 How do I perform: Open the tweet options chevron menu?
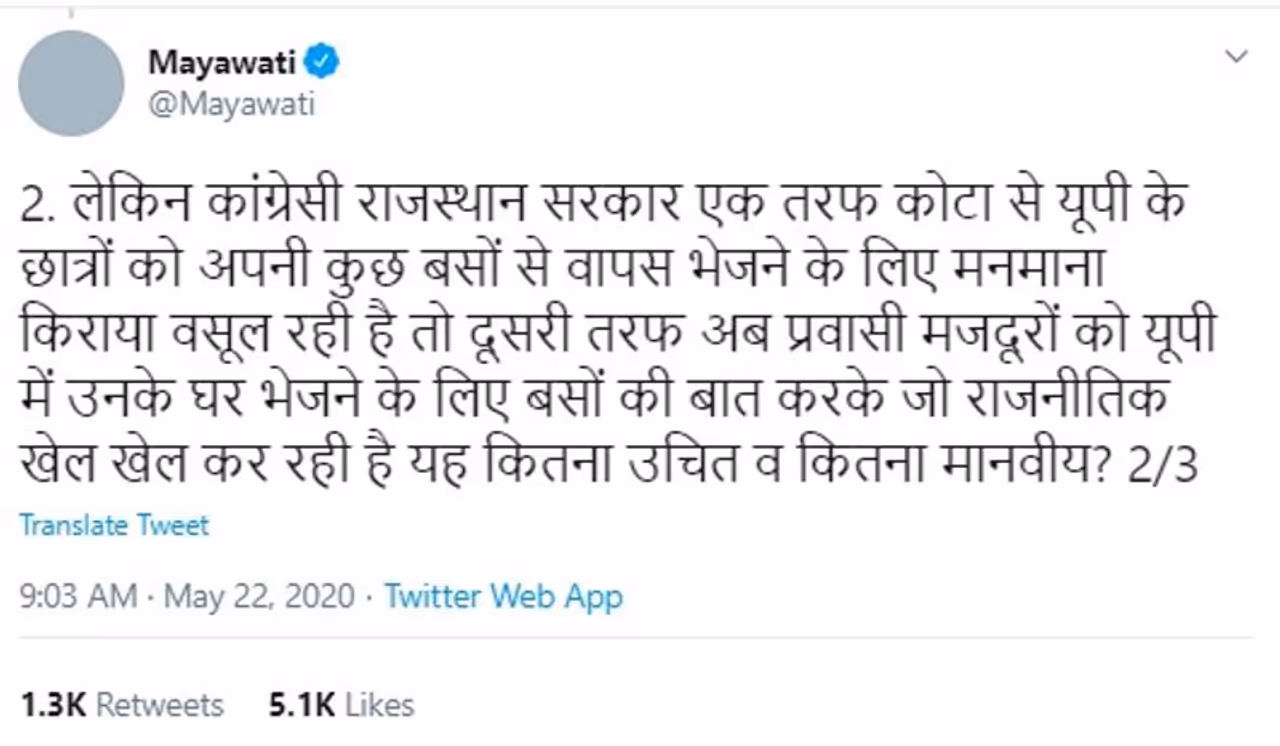click(1237, 56)
